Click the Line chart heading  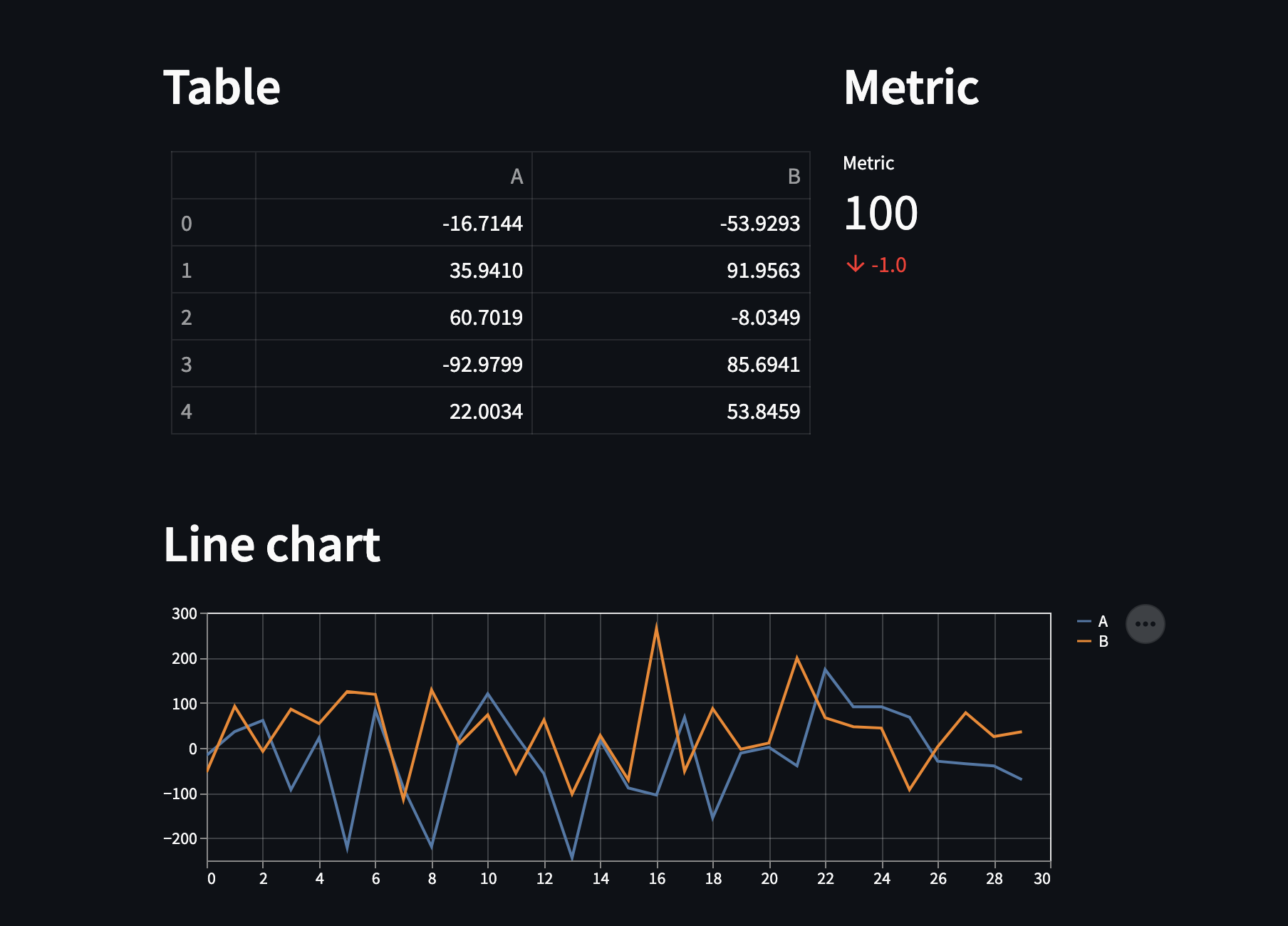(272, 545)
